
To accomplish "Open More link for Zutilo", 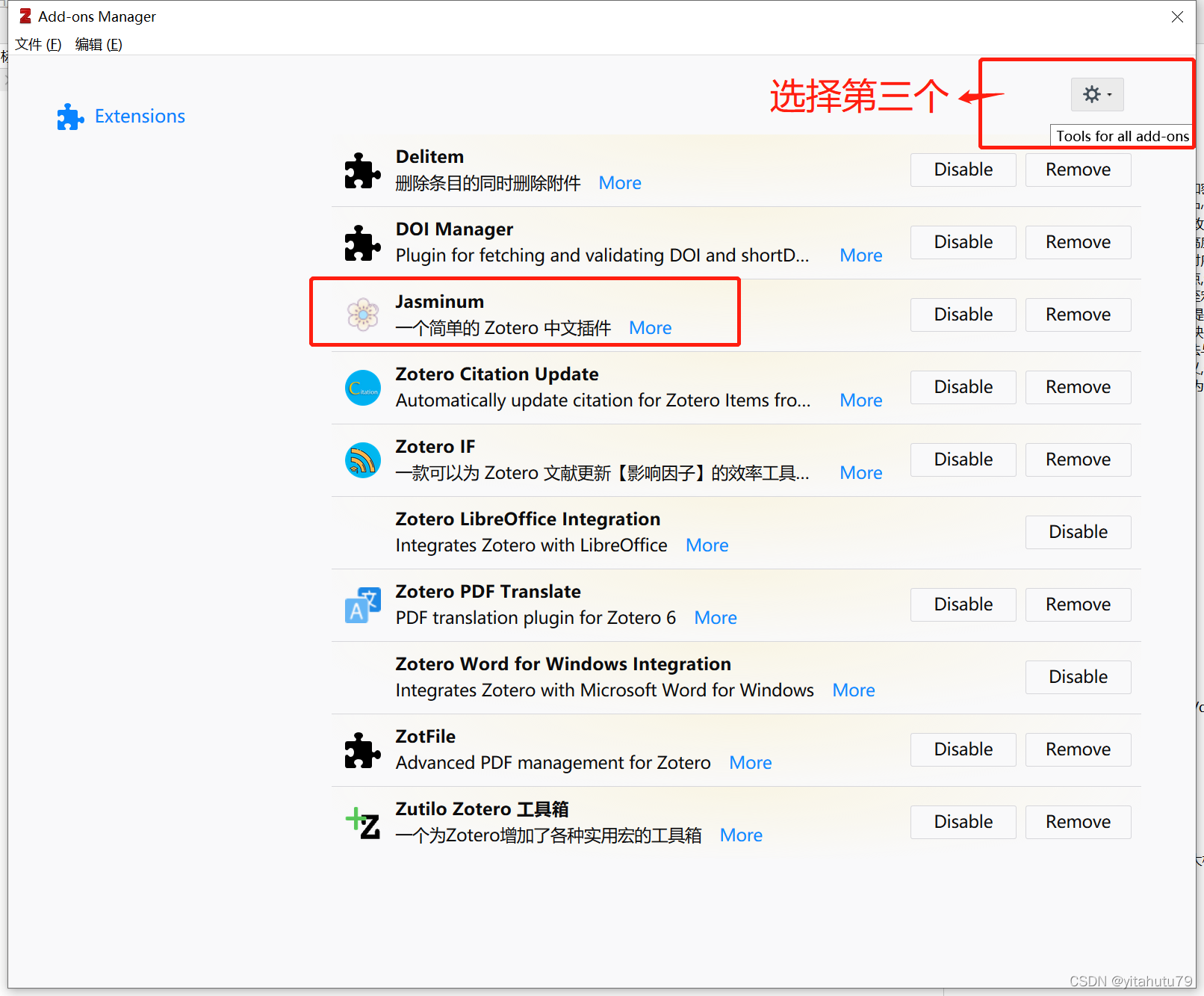I will pyautogui.click(x=741, y=835).
